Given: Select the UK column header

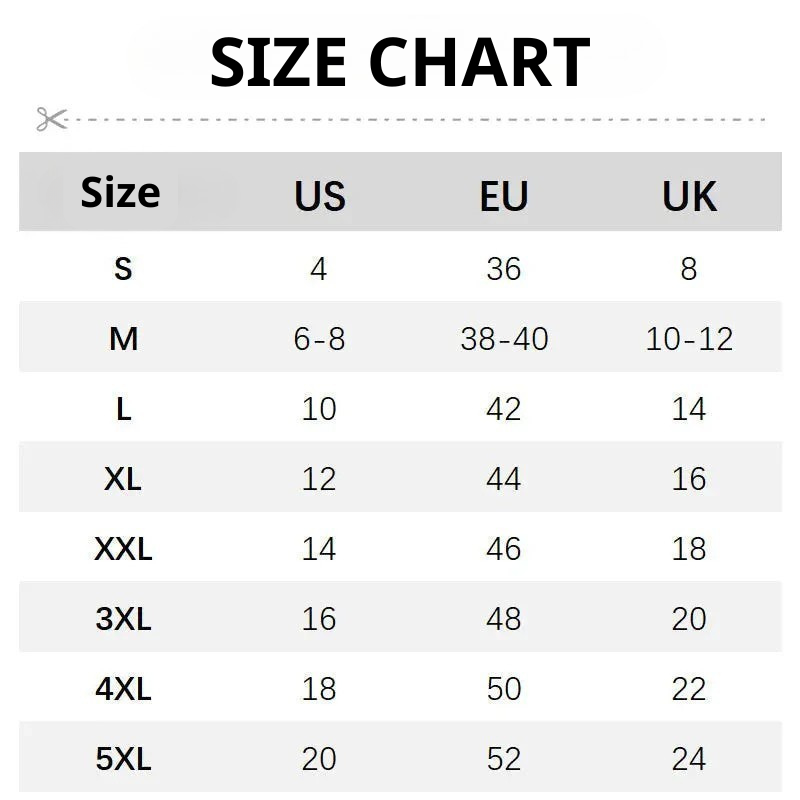Looking at the screenshot, I should click(689, 197).
